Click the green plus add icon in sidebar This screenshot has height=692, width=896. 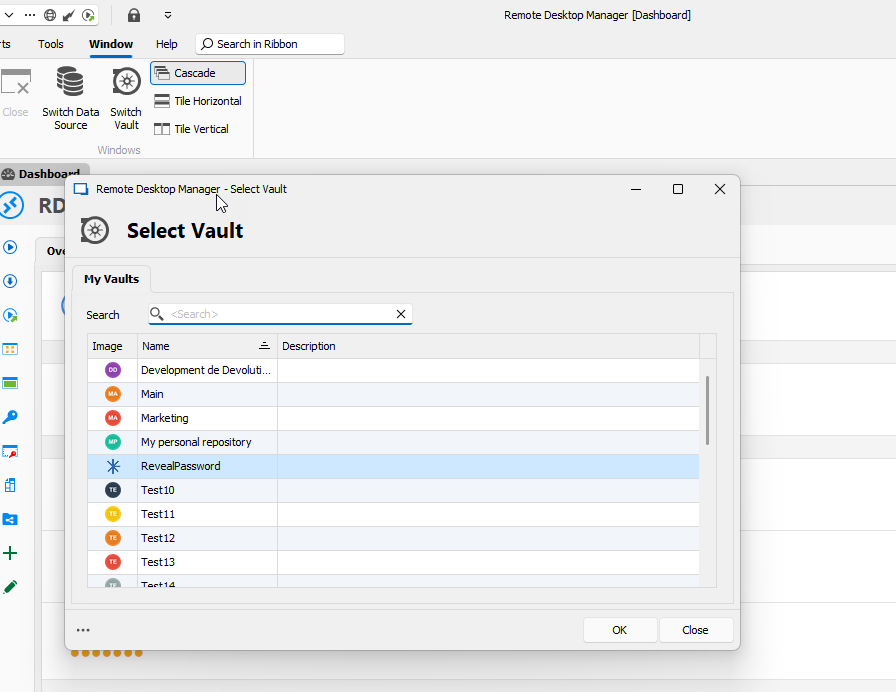click(10, 553)
